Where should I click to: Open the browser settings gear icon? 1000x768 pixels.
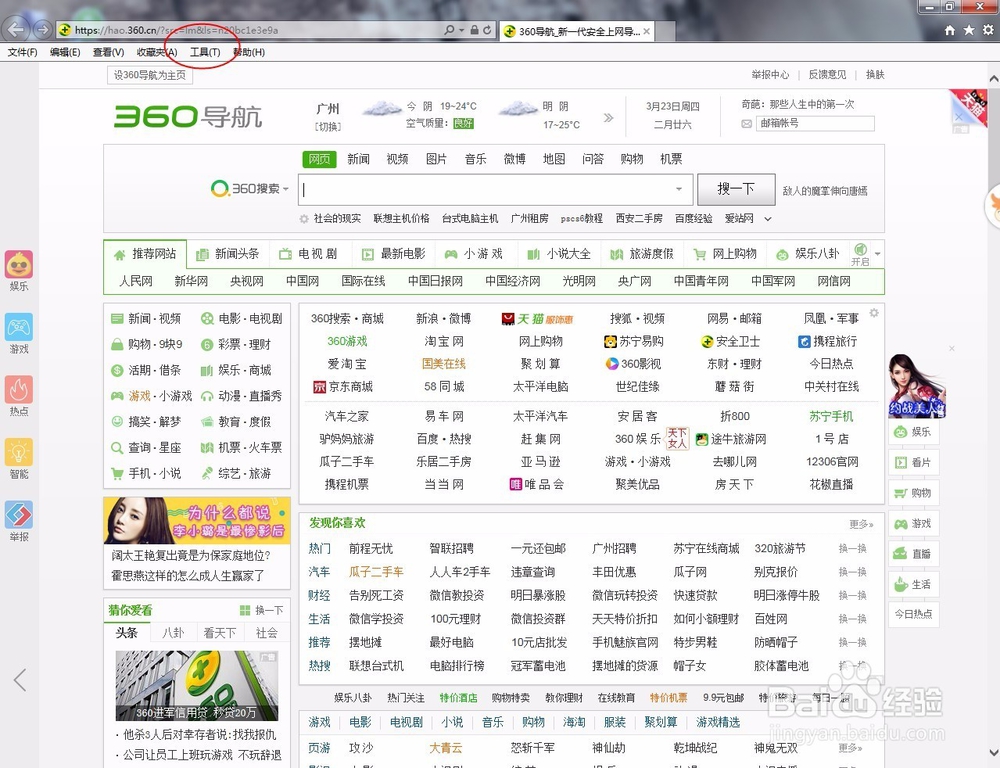988,30
